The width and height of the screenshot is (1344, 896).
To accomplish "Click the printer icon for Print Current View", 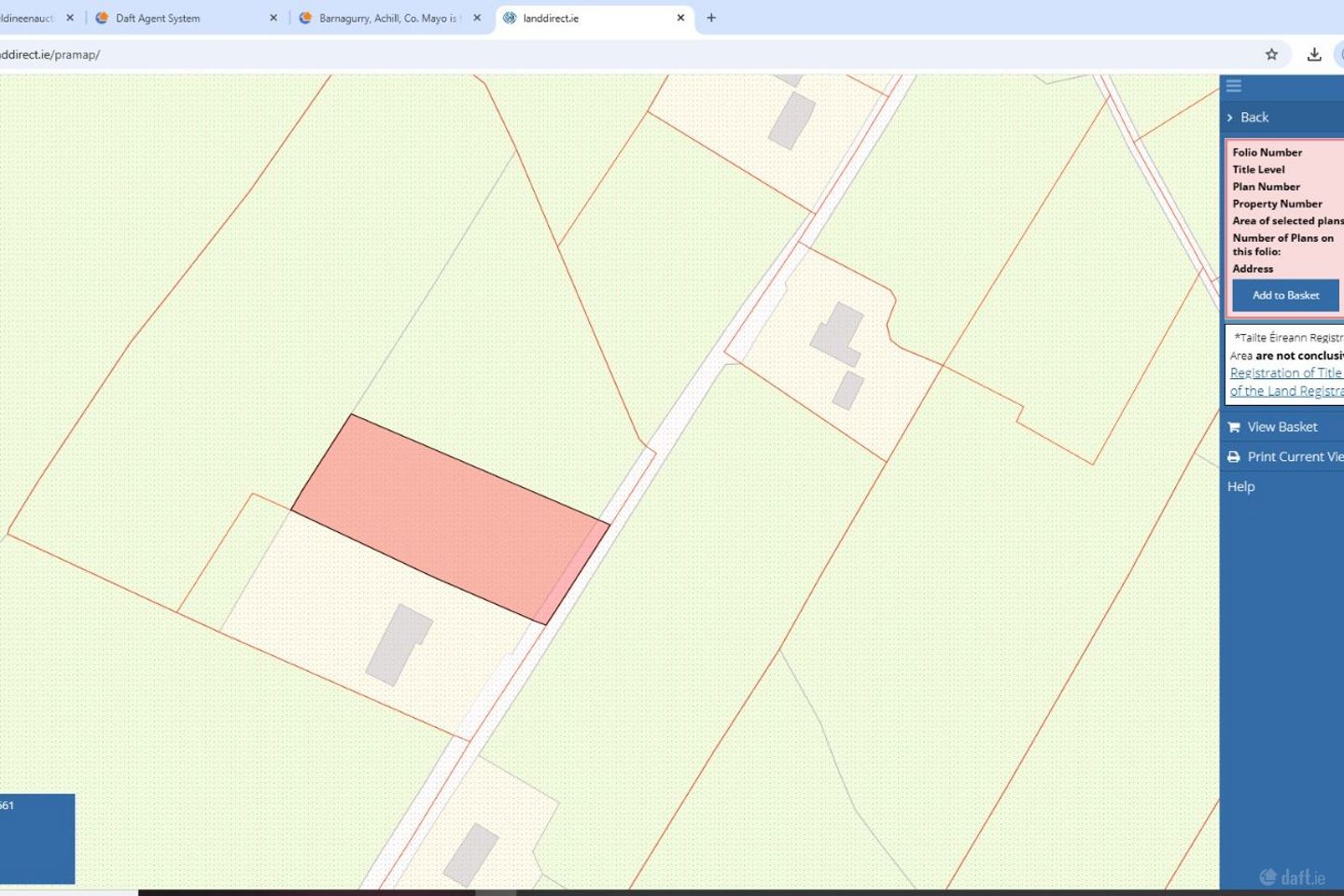I will point(1234,456).
